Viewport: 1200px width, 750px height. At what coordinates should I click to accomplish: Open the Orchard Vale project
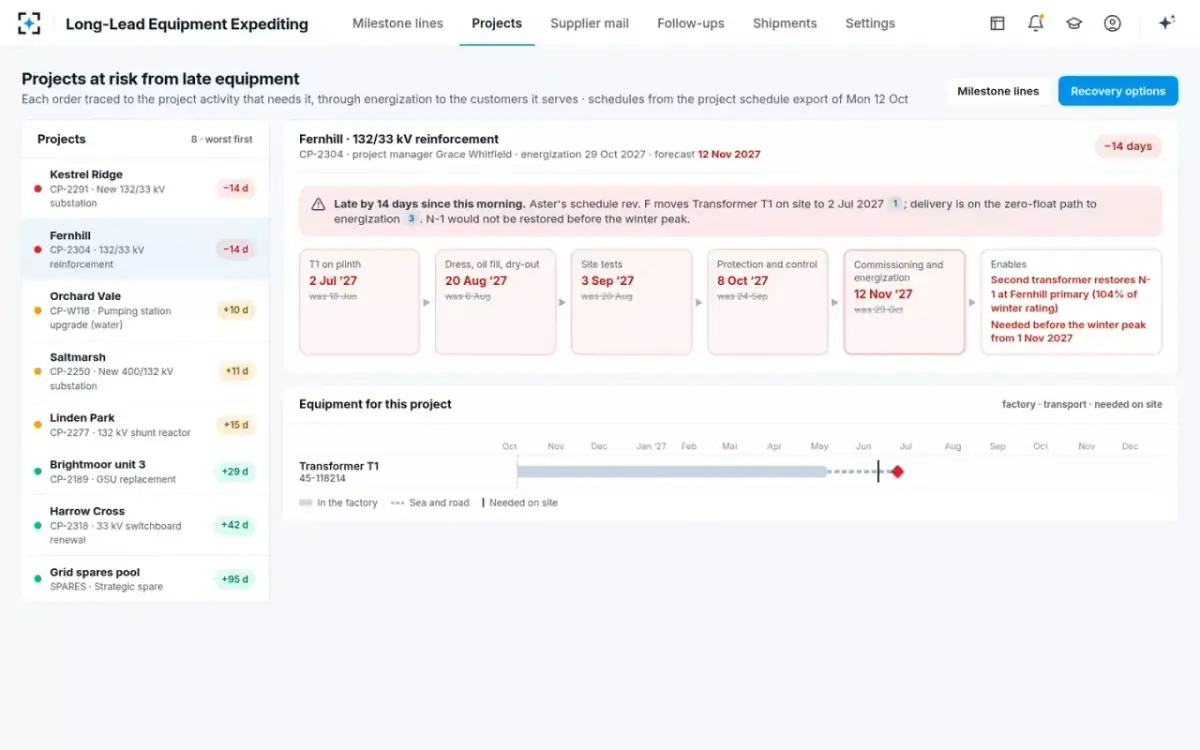(145, 310)
